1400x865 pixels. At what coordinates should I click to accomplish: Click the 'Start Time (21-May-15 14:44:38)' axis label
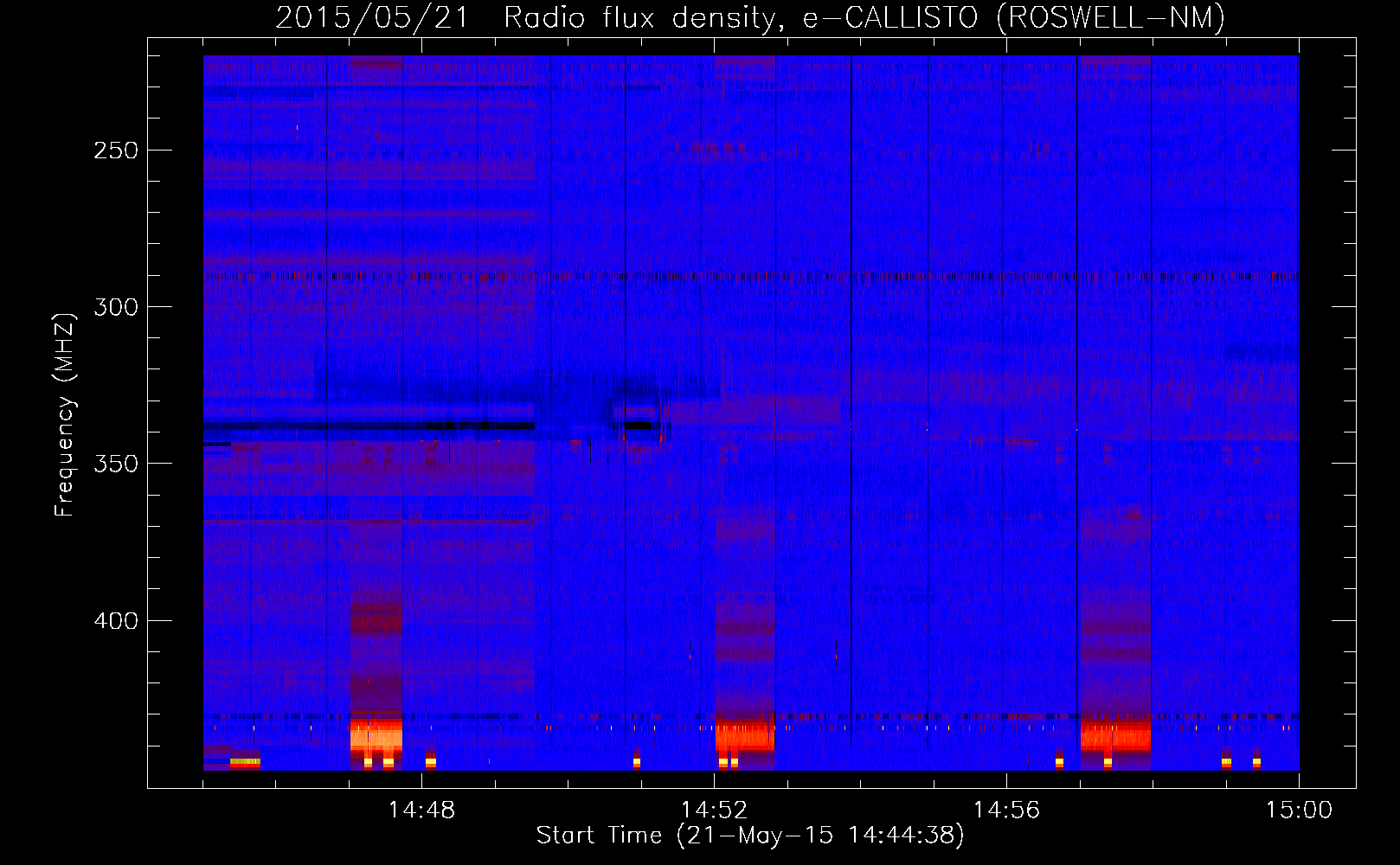(750, 836)
